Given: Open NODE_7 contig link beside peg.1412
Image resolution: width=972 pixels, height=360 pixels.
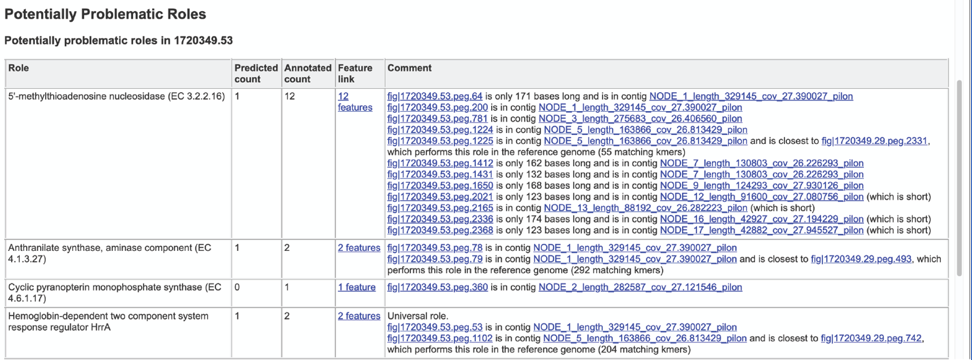Looking at the screenshot, I should click(762, 164).
